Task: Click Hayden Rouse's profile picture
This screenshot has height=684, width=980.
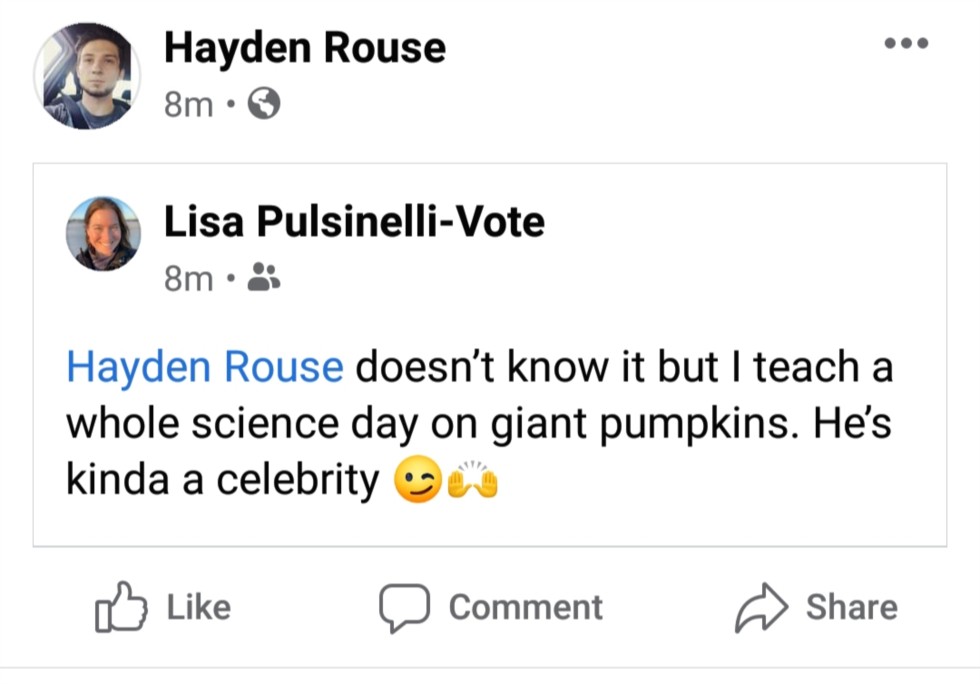Action: click(x=86, y=76)
